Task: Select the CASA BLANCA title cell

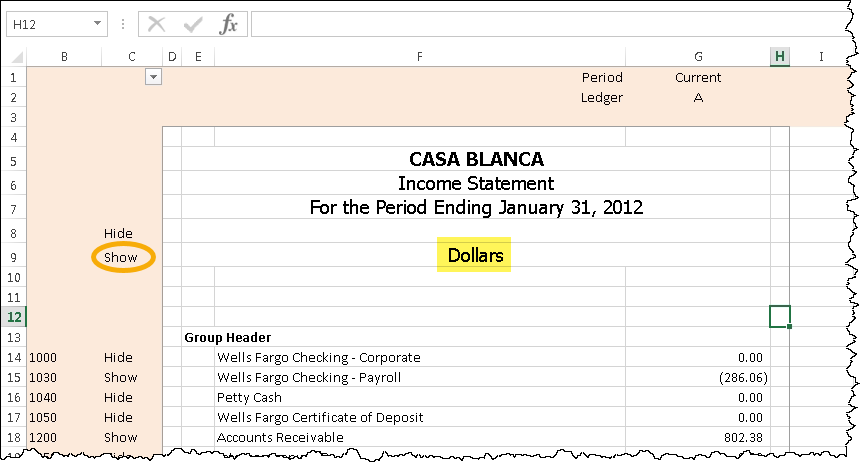Action: click(x=476, y=159)
